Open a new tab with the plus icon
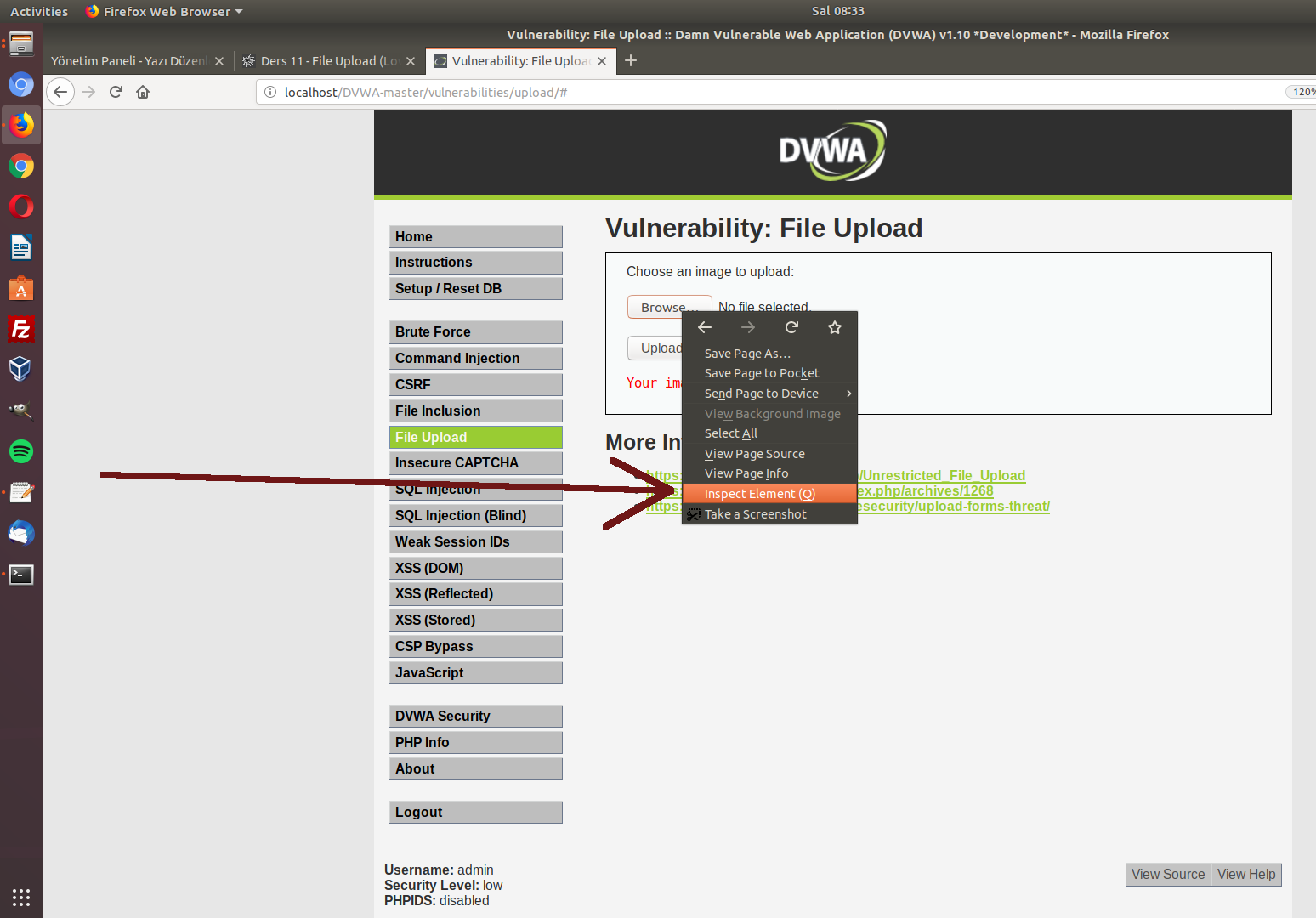 [x=631, y=60]
